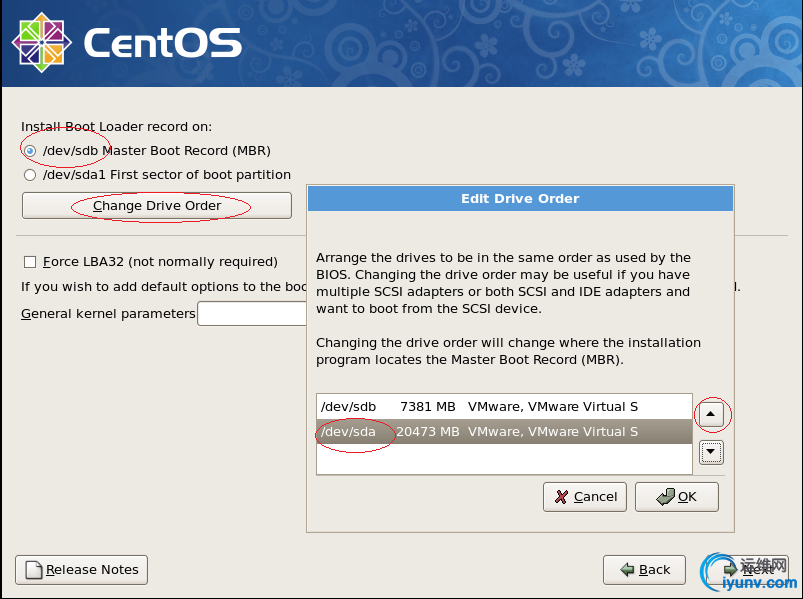The image size is (803, 599).
Task: Go Back to previous installer step
Action: coord(644,570)
